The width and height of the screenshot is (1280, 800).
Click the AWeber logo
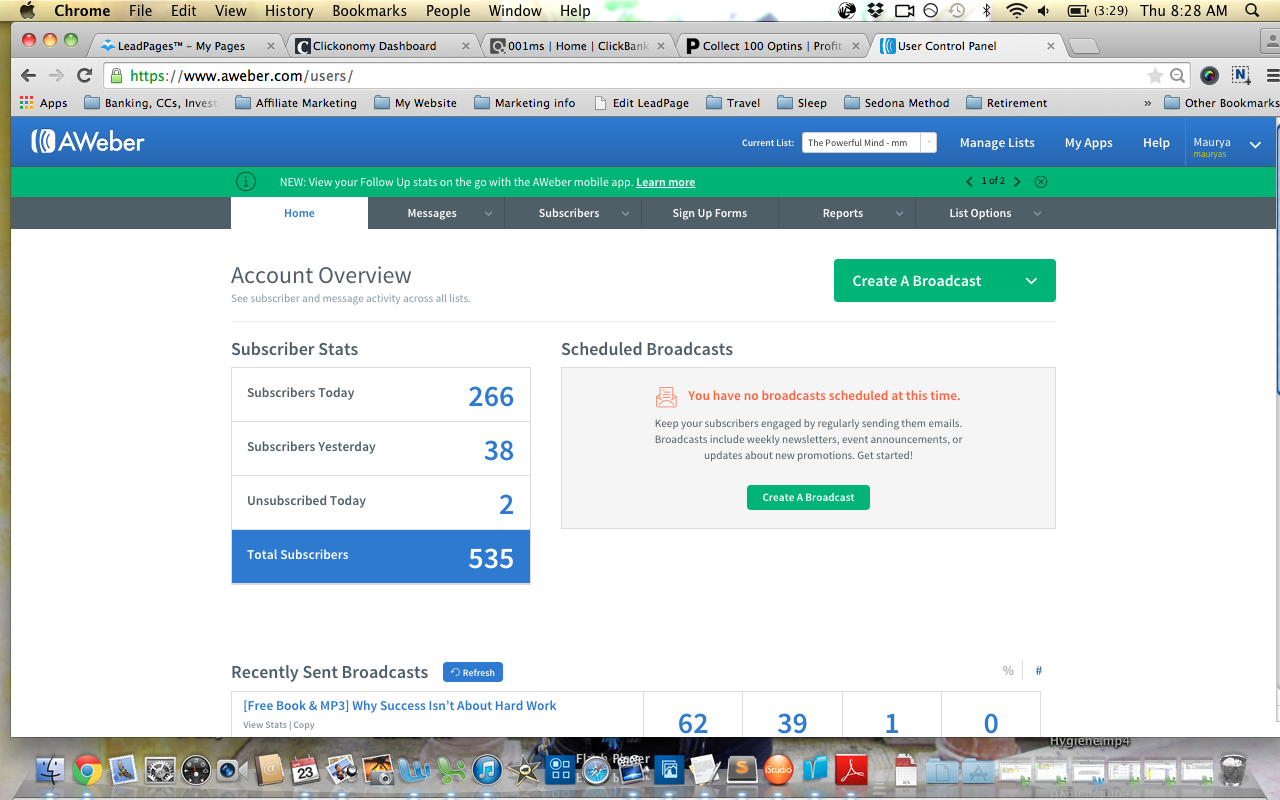pos(88,142)
